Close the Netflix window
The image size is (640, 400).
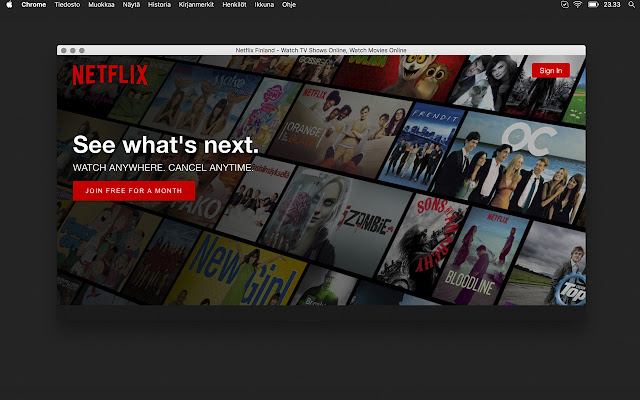pyautogui.click(x=64, y=51)
